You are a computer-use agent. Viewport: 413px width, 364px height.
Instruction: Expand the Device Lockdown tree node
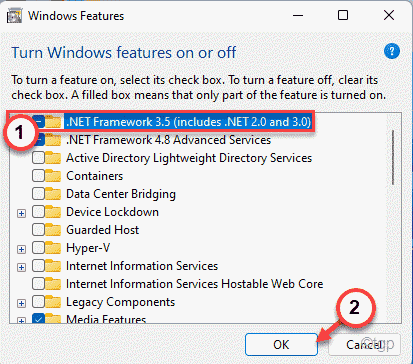tap(21, 213)
